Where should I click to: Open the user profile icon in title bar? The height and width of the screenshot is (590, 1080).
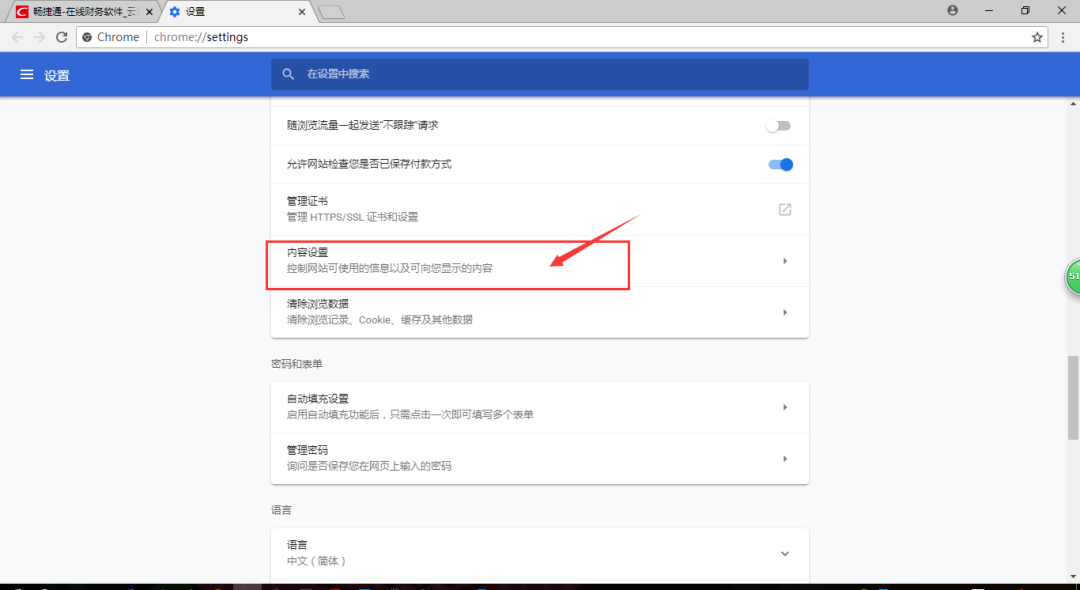[953, 10]
